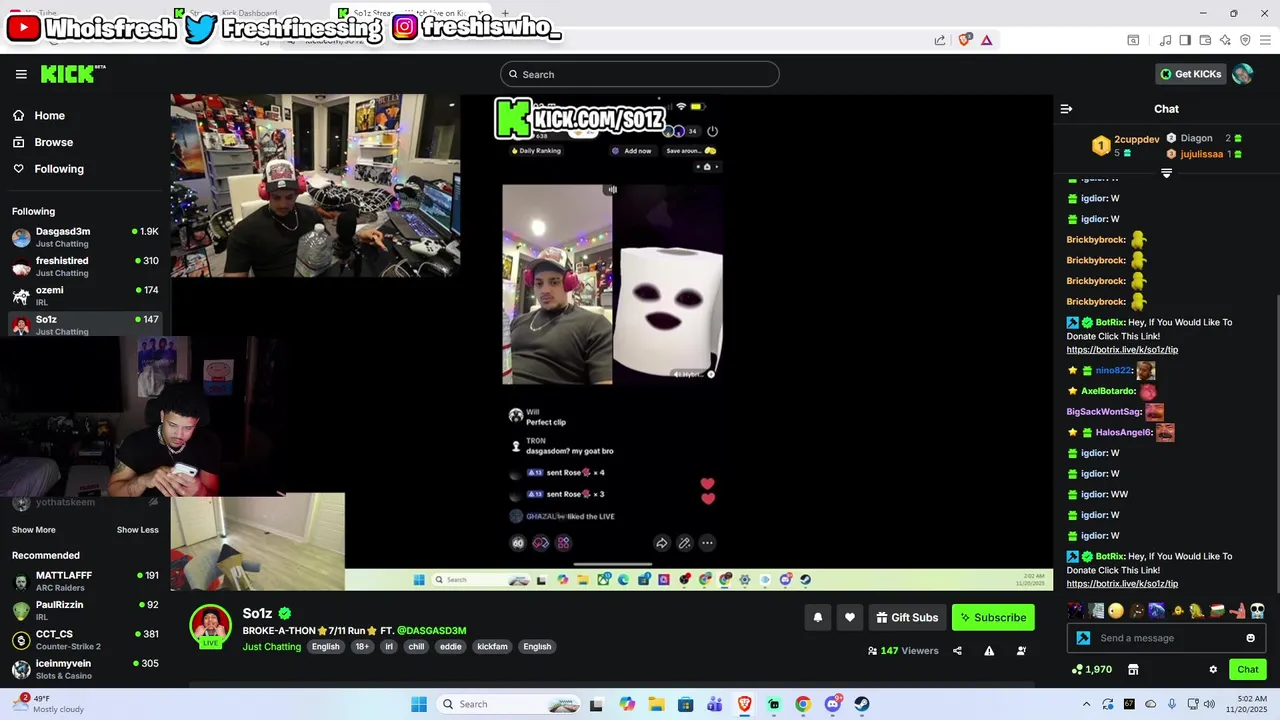Toggle the Brave sidebar panel icon
This screenshot has width=1280, height=720.
(x=1185, y=40)
